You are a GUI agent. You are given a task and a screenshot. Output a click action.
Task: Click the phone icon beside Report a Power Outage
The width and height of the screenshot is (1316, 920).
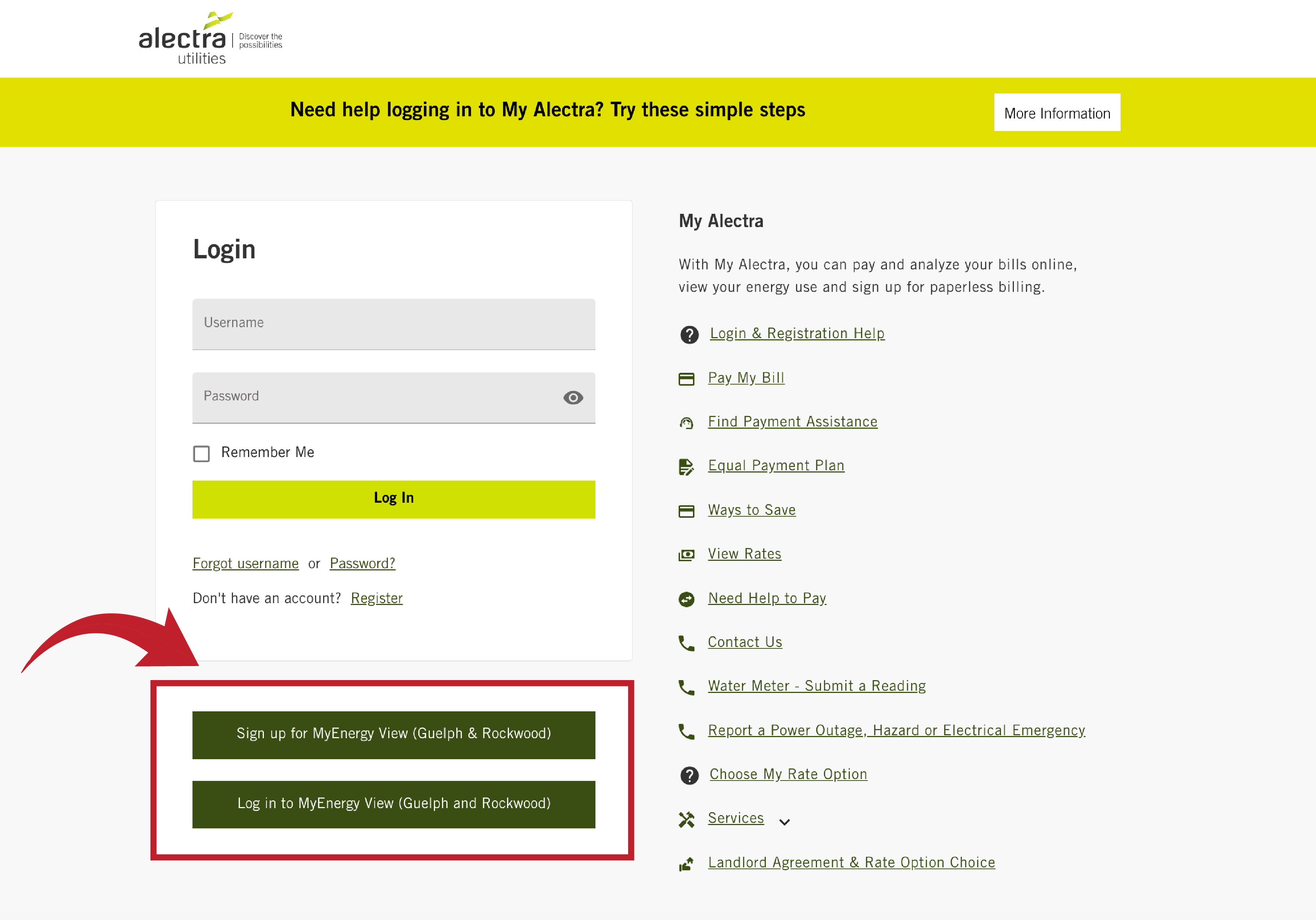coord(686,732)
